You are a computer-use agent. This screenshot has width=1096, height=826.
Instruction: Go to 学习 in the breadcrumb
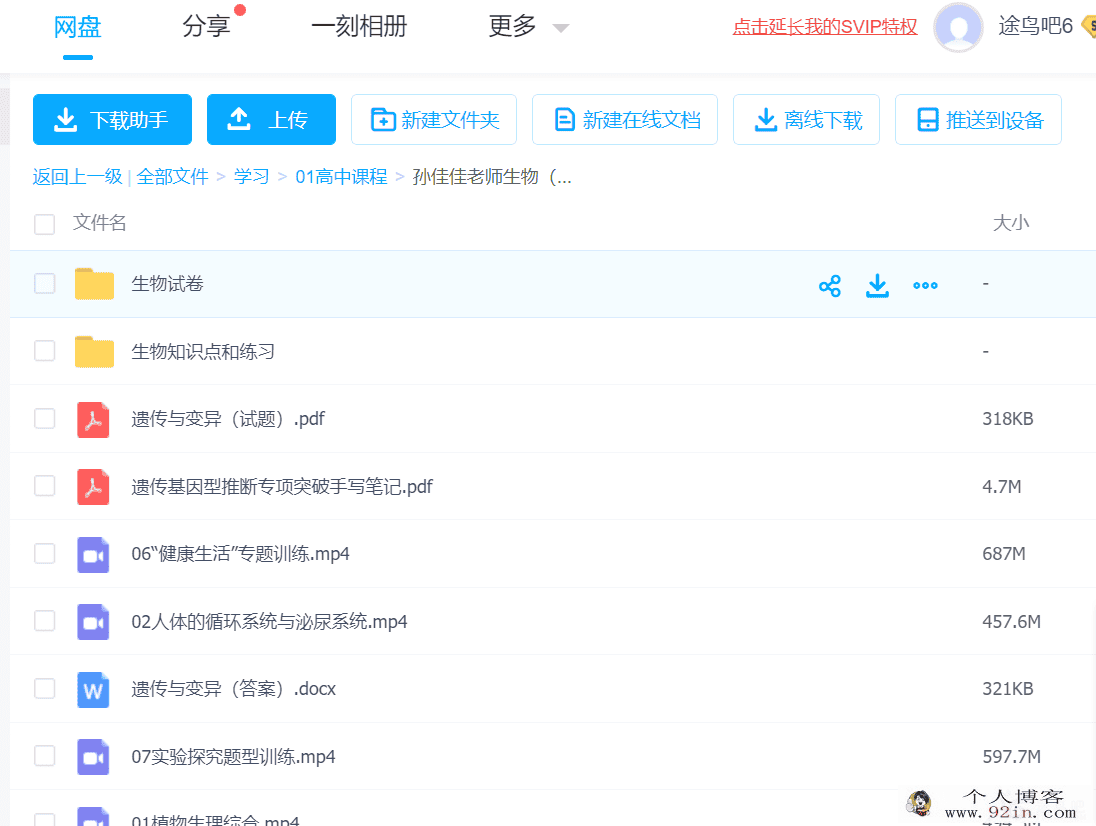click(252, 177)
